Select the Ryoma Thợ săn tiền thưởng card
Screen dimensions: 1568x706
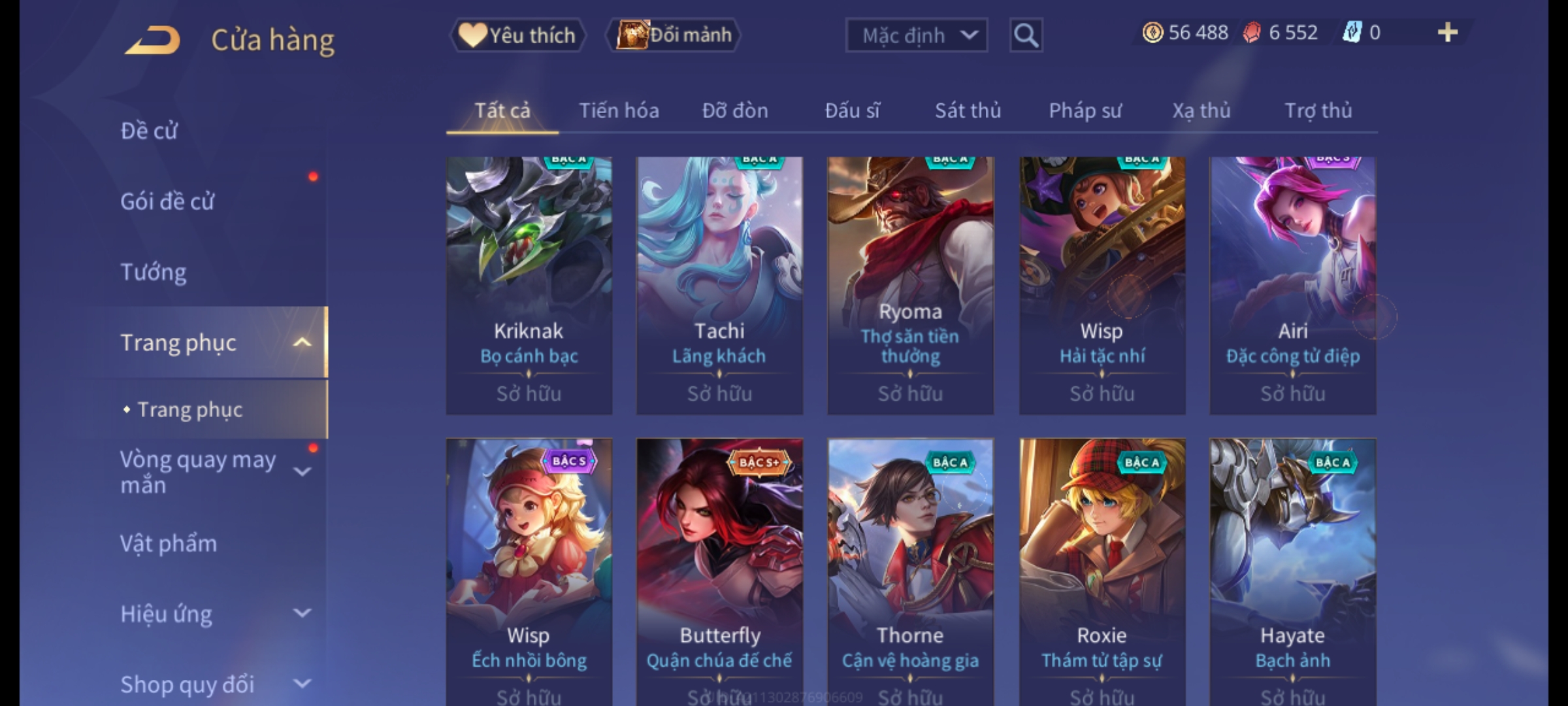pos(910,285)
